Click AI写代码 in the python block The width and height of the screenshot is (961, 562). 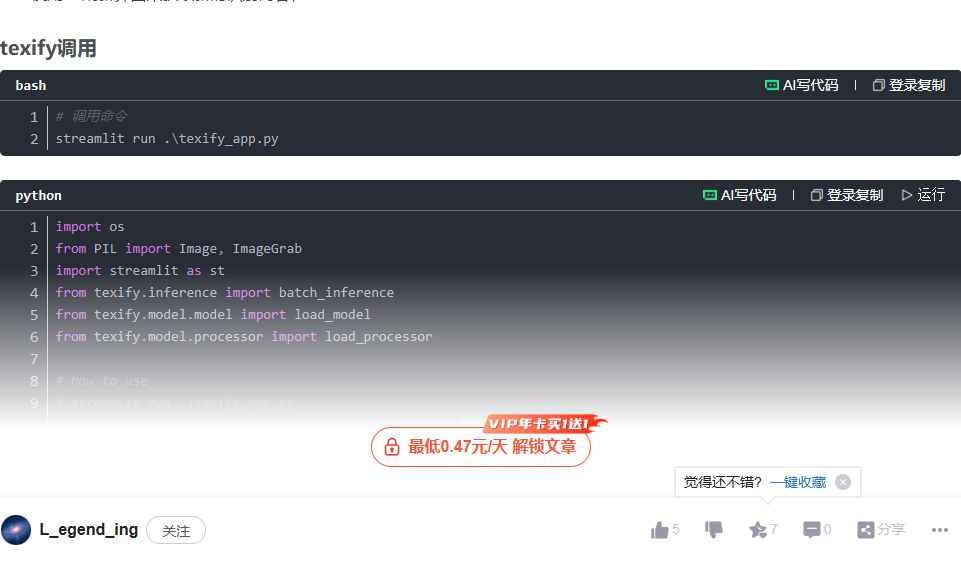coord(740,195)
